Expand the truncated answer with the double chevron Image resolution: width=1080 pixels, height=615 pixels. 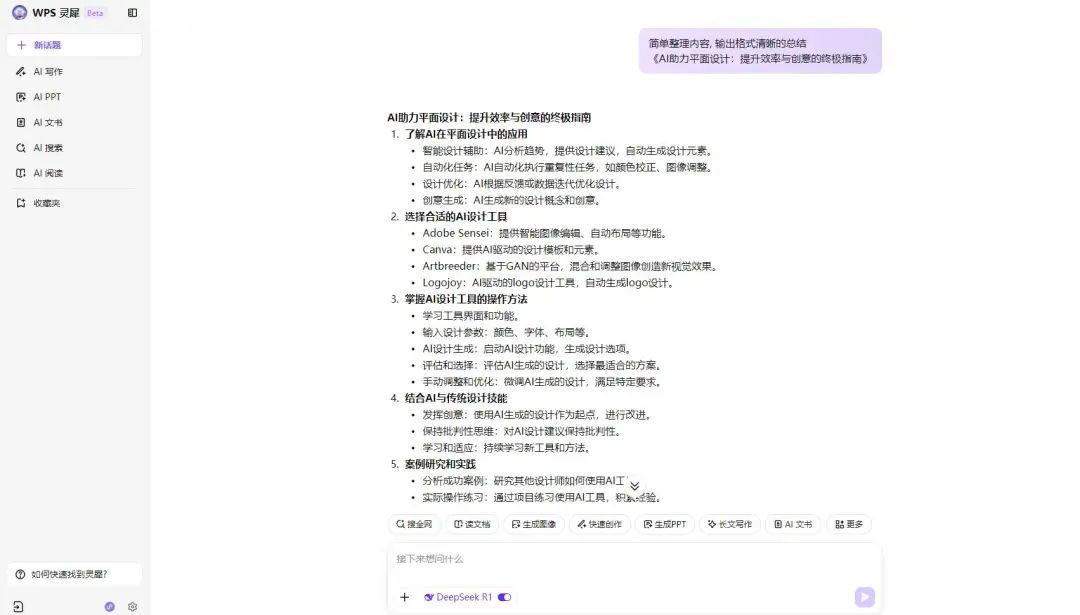click(634, 482)
